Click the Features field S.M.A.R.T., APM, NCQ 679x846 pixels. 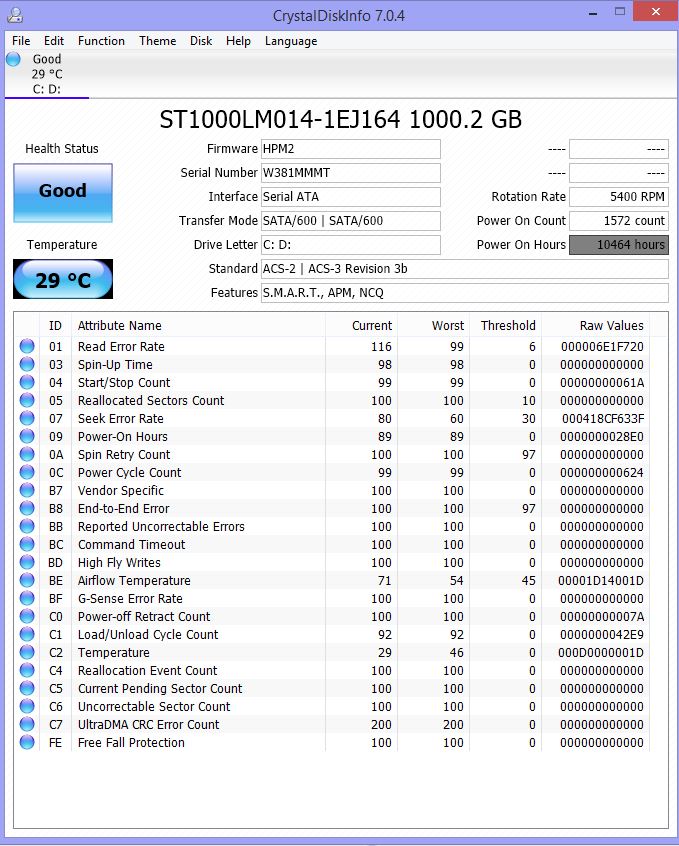[465, 293]
